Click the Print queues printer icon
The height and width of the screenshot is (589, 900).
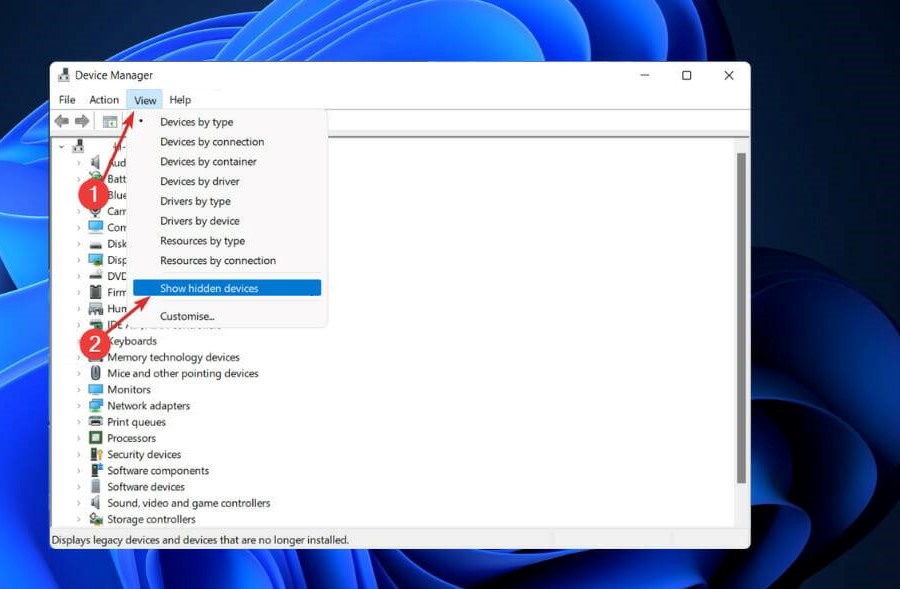96,422
